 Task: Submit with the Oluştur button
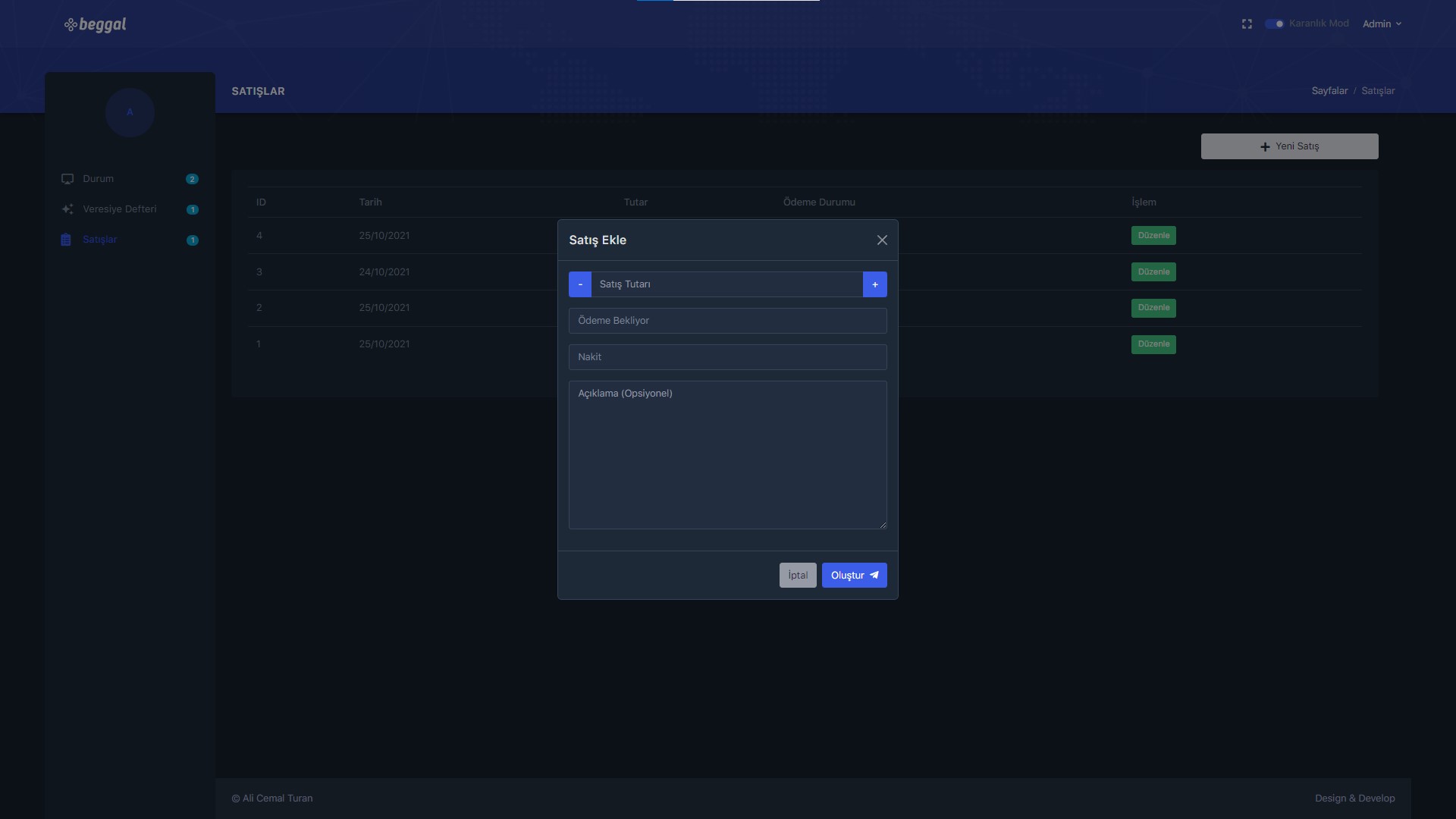pos(855,576)
